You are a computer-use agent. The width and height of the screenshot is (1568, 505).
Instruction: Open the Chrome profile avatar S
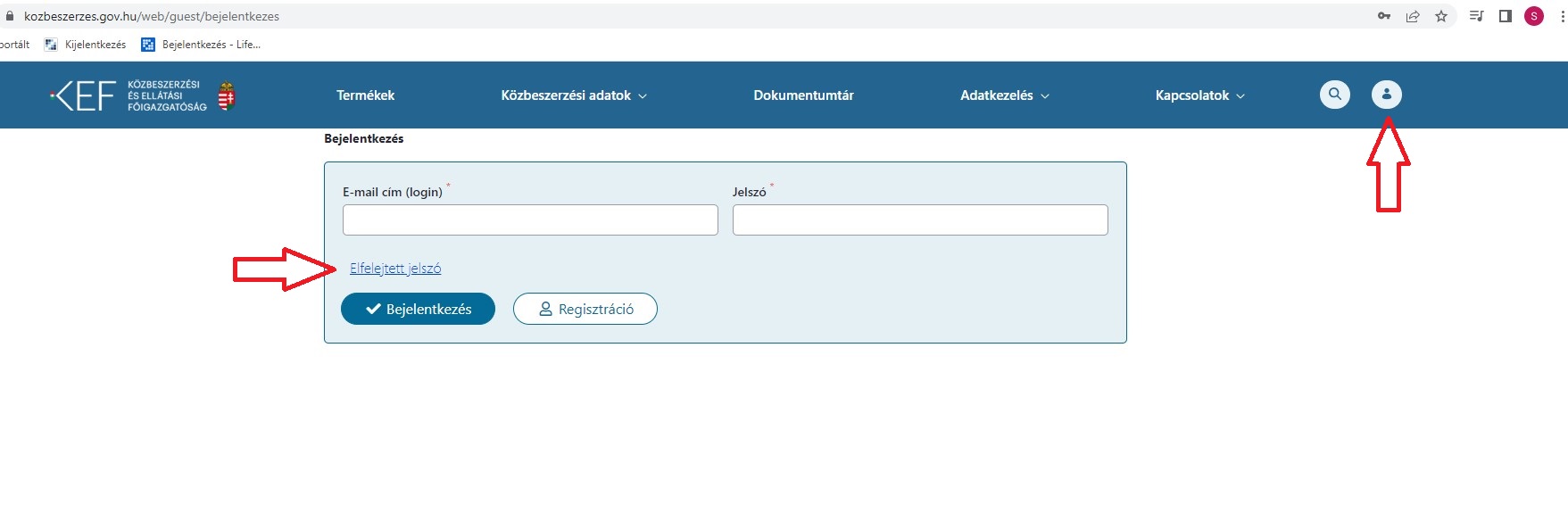coord(1534,16)
